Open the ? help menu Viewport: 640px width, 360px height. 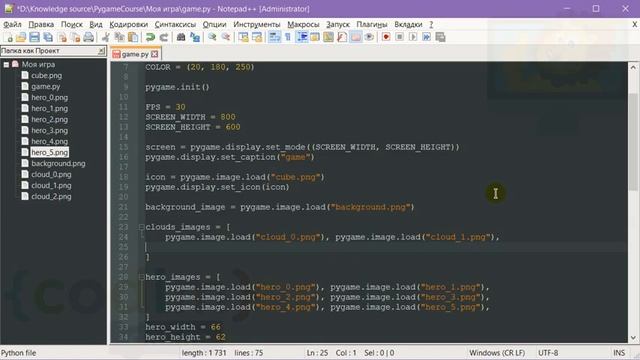(431, 24)
